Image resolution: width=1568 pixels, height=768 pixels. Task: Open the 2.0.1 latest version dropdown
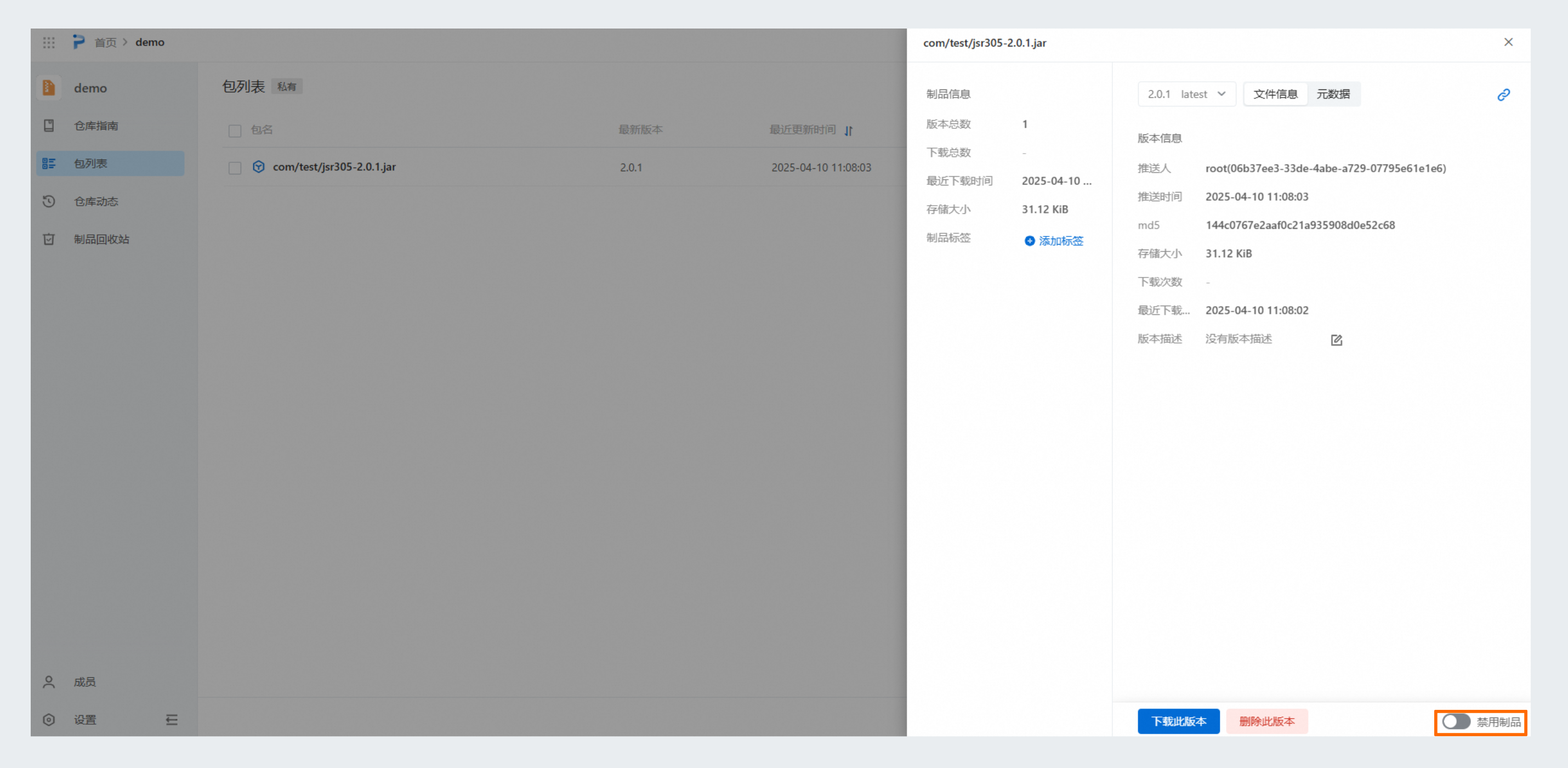tap(1186, 94)
